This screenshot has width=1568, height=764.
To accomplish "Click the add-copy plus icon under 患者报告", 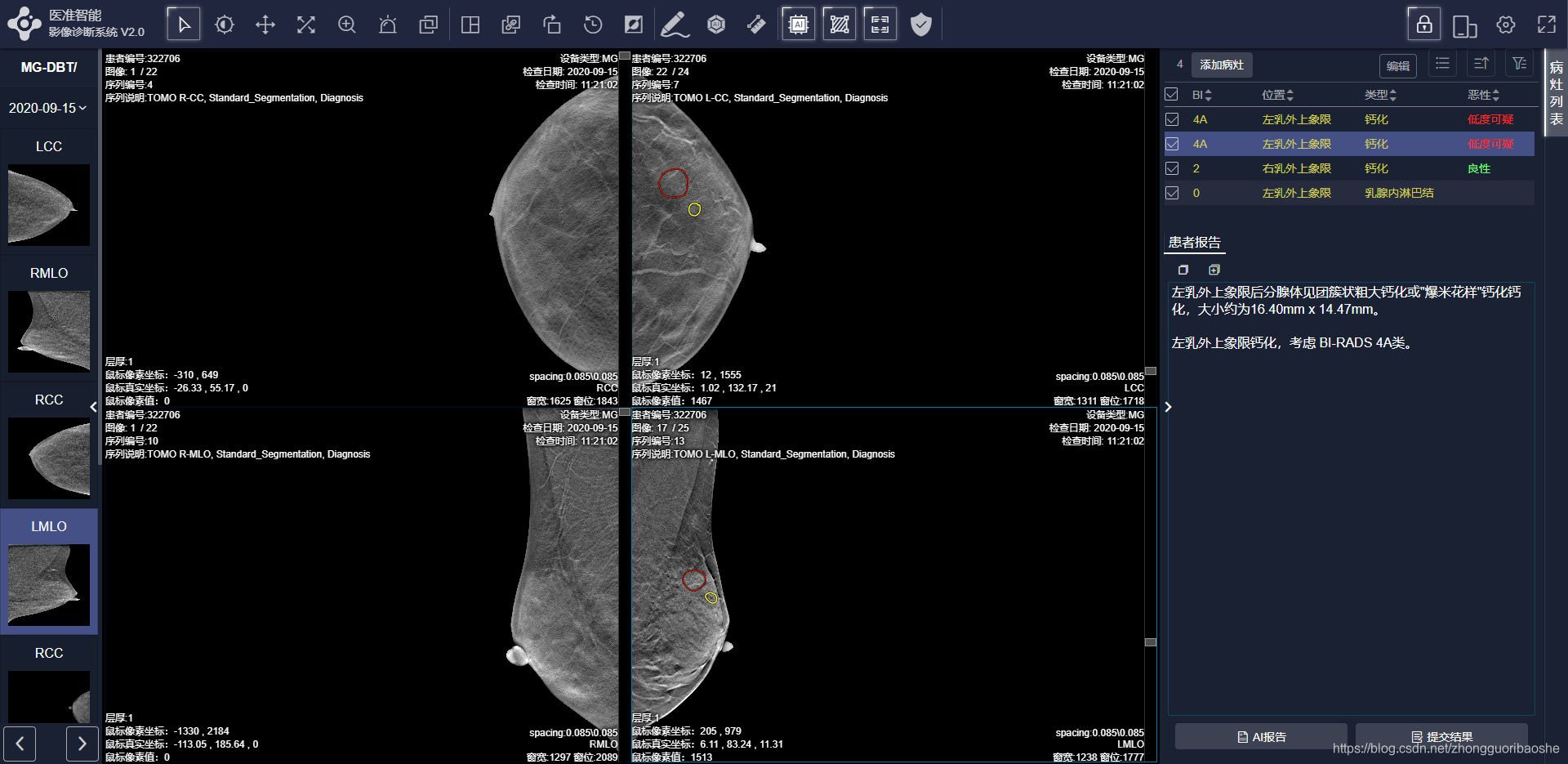I will click(1214, 270).
